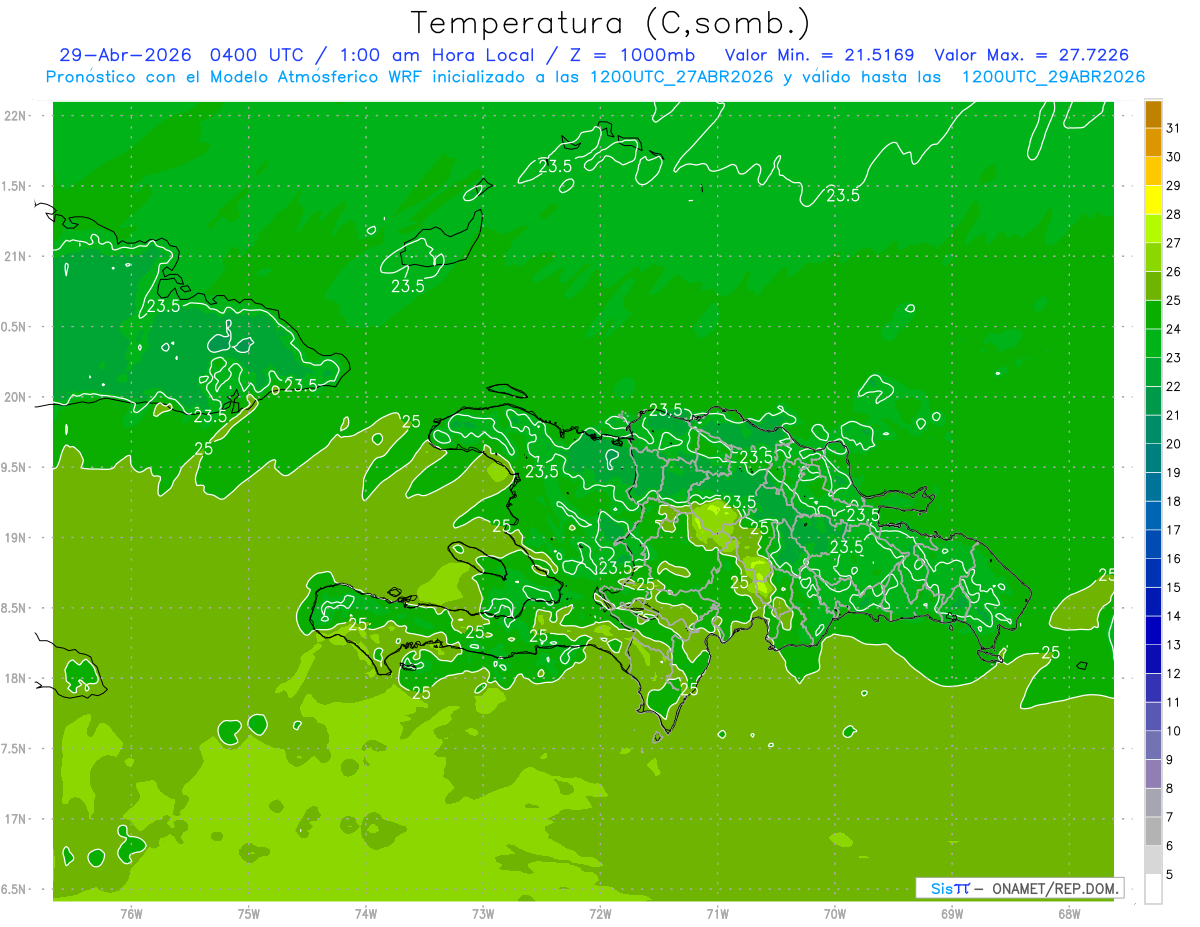Click the 1200UTC_29ABR2026 valid-until text
The height and width of the screenshot is (927, 1200).
coord(1053,77)
